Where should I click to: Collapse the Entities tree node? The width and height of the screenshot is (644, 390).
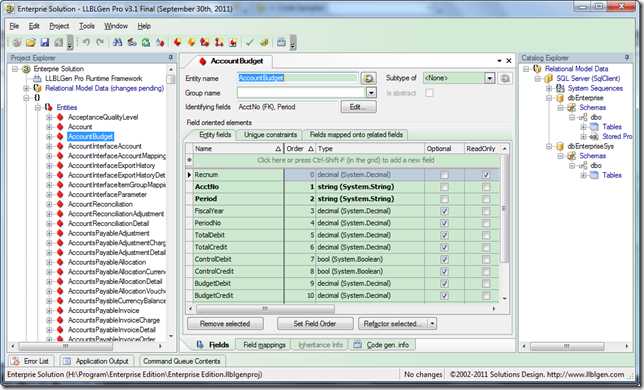tap(38, 108)
